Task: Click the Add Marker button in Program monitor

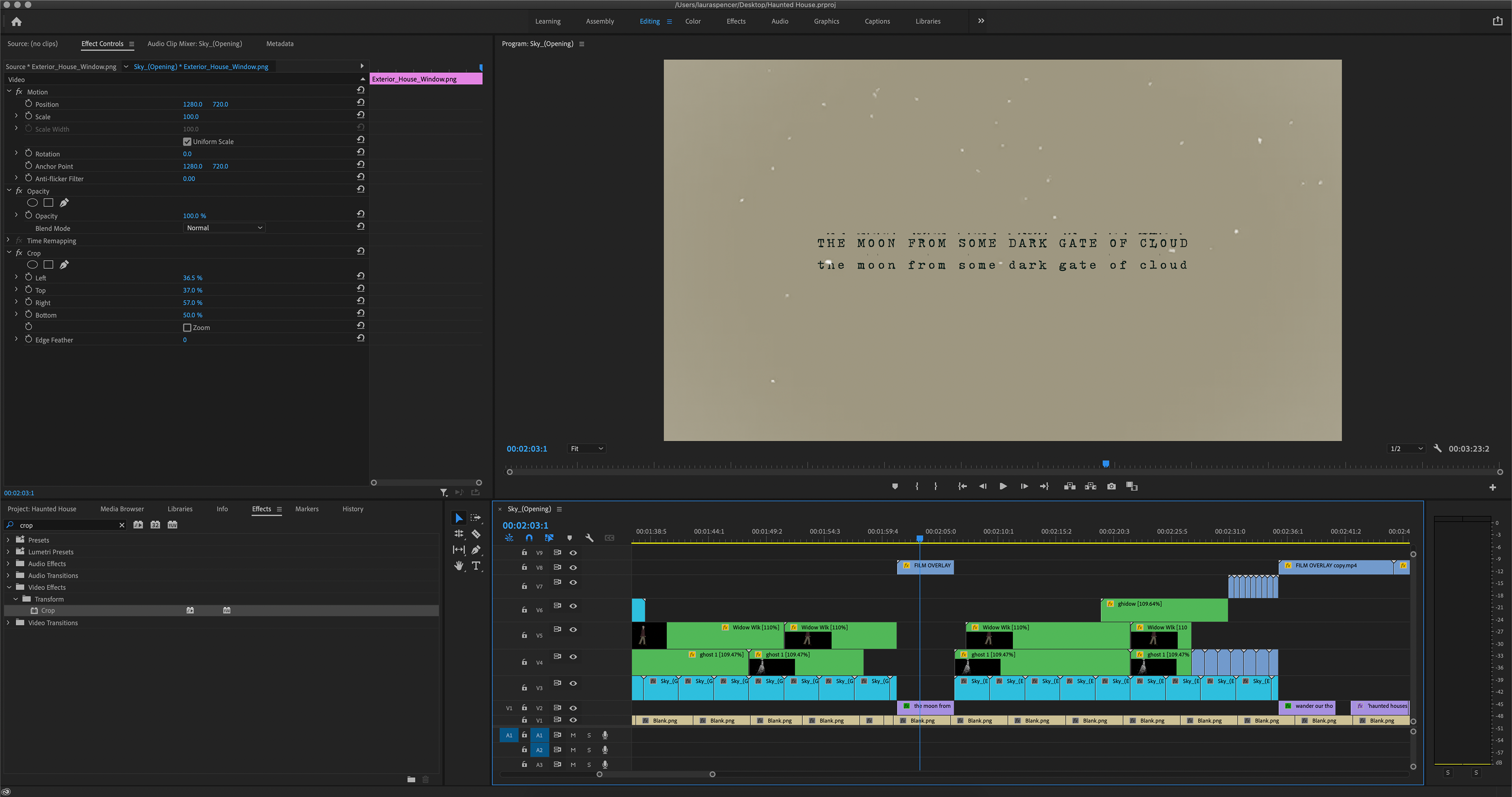Action: [x=895, y=486]
